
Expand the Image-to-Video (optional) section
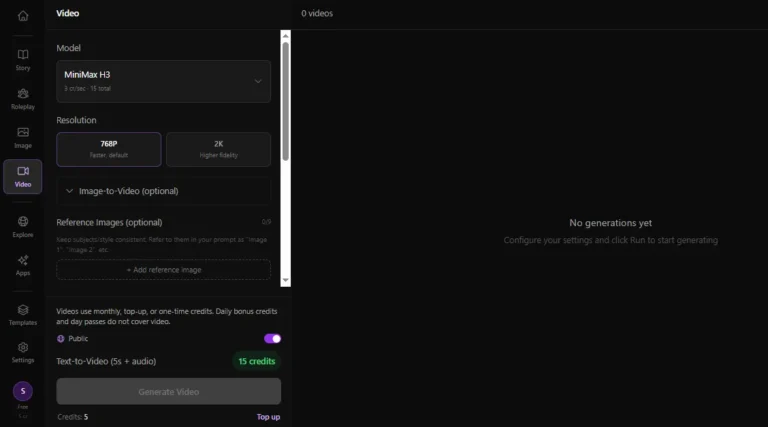(x=164, y=191)
